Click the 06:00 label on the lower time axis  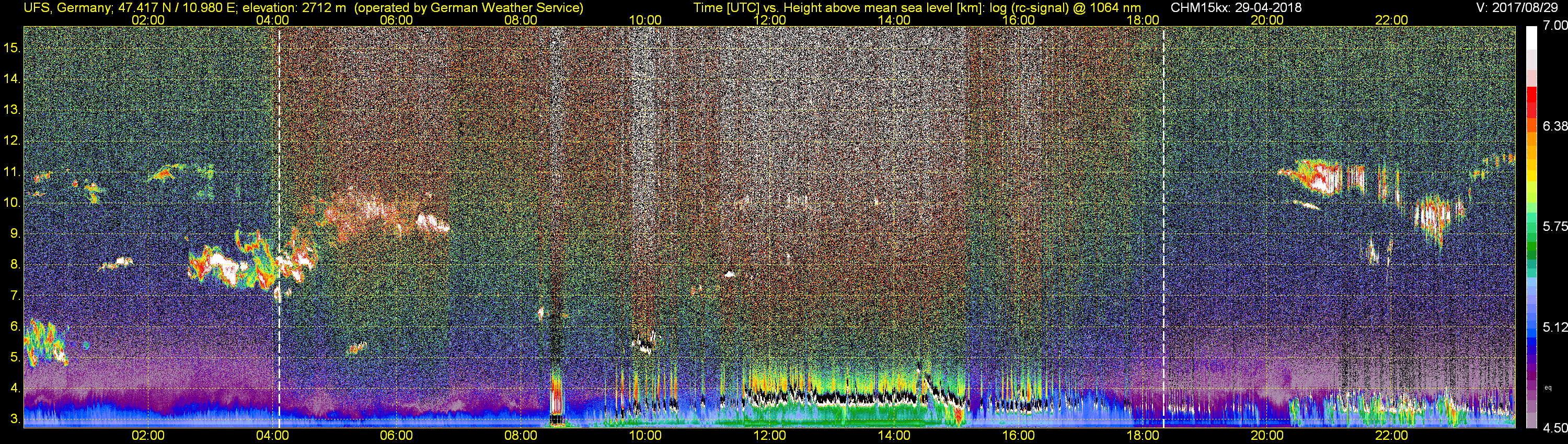pyautogui.click(x=396, y=436)
